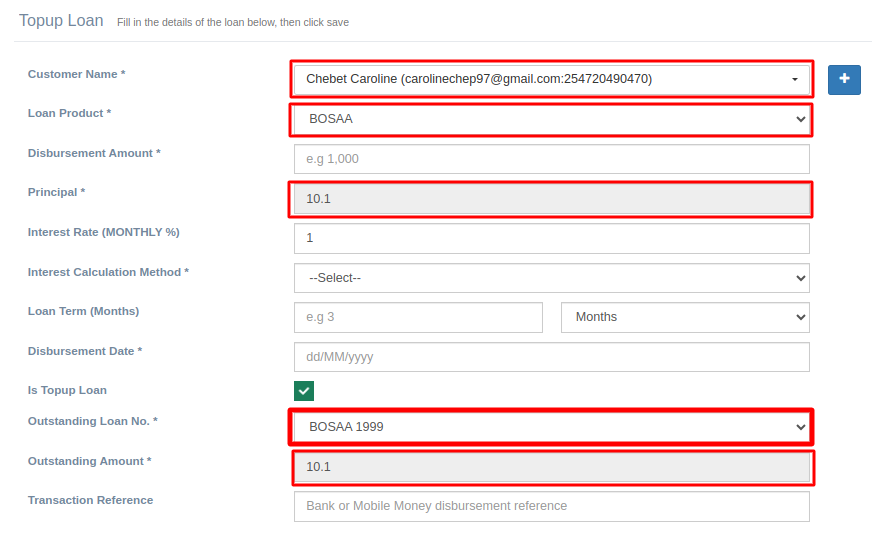
Task: Focus the Interest Rate monthly field
Action: [551, 238]
